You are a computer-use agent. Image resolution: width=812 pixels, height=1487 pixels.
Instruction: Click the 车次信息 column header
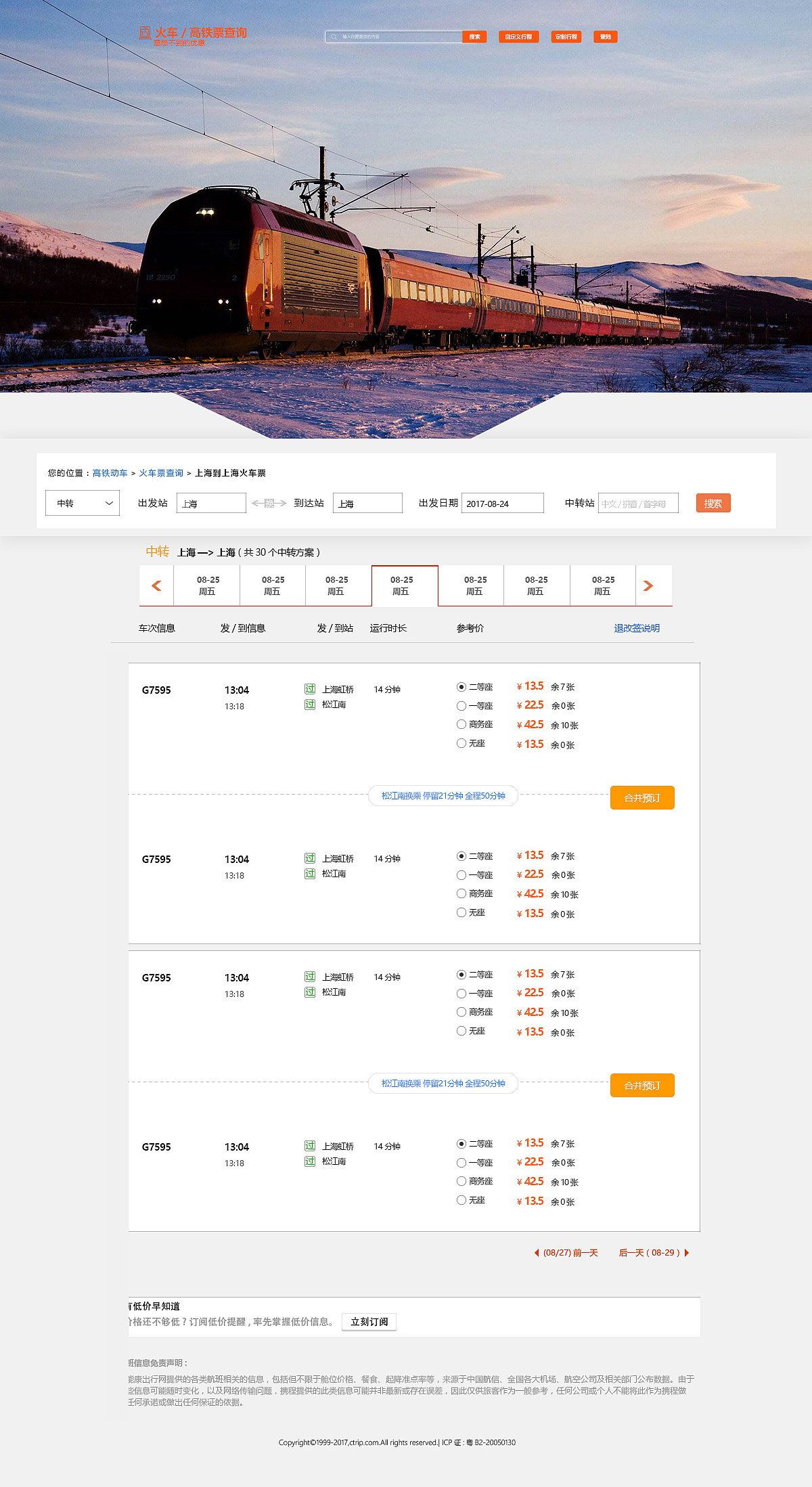(x=157, y=628)
